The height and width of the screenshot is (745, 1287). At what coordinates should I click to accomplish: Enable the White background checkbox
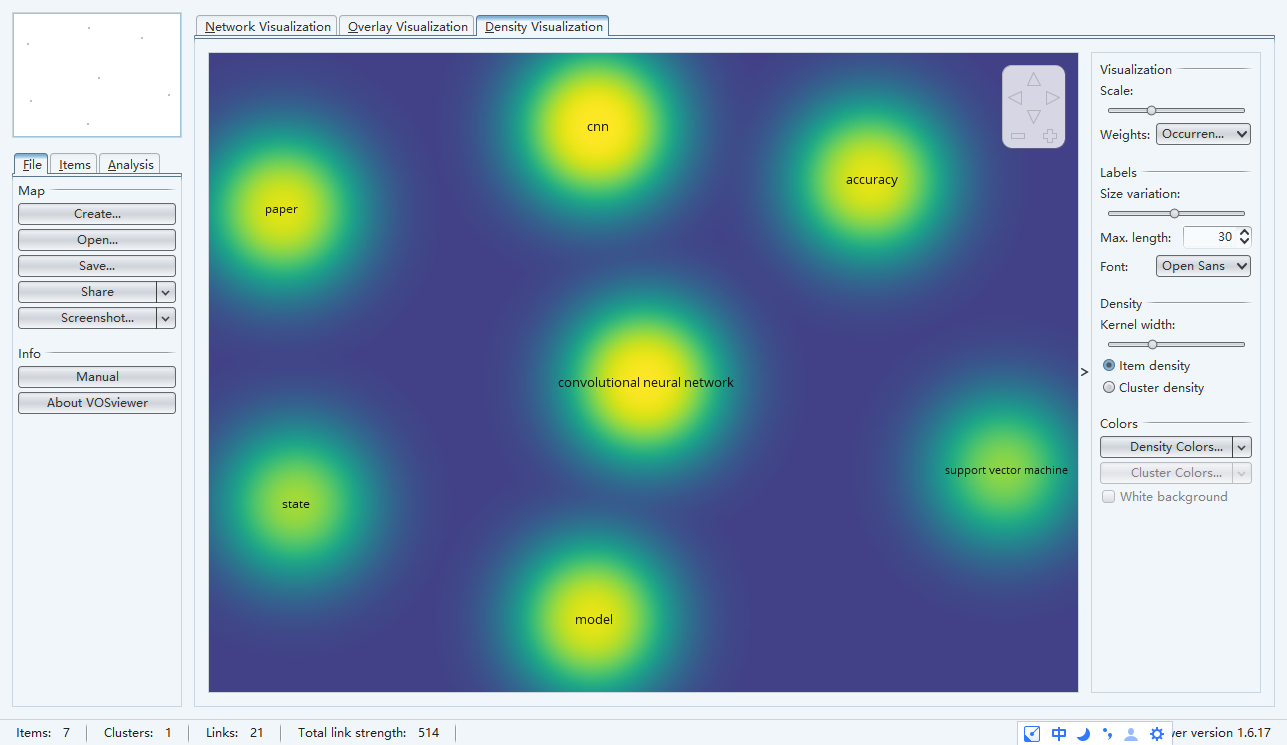click(x=1108, y=496)
